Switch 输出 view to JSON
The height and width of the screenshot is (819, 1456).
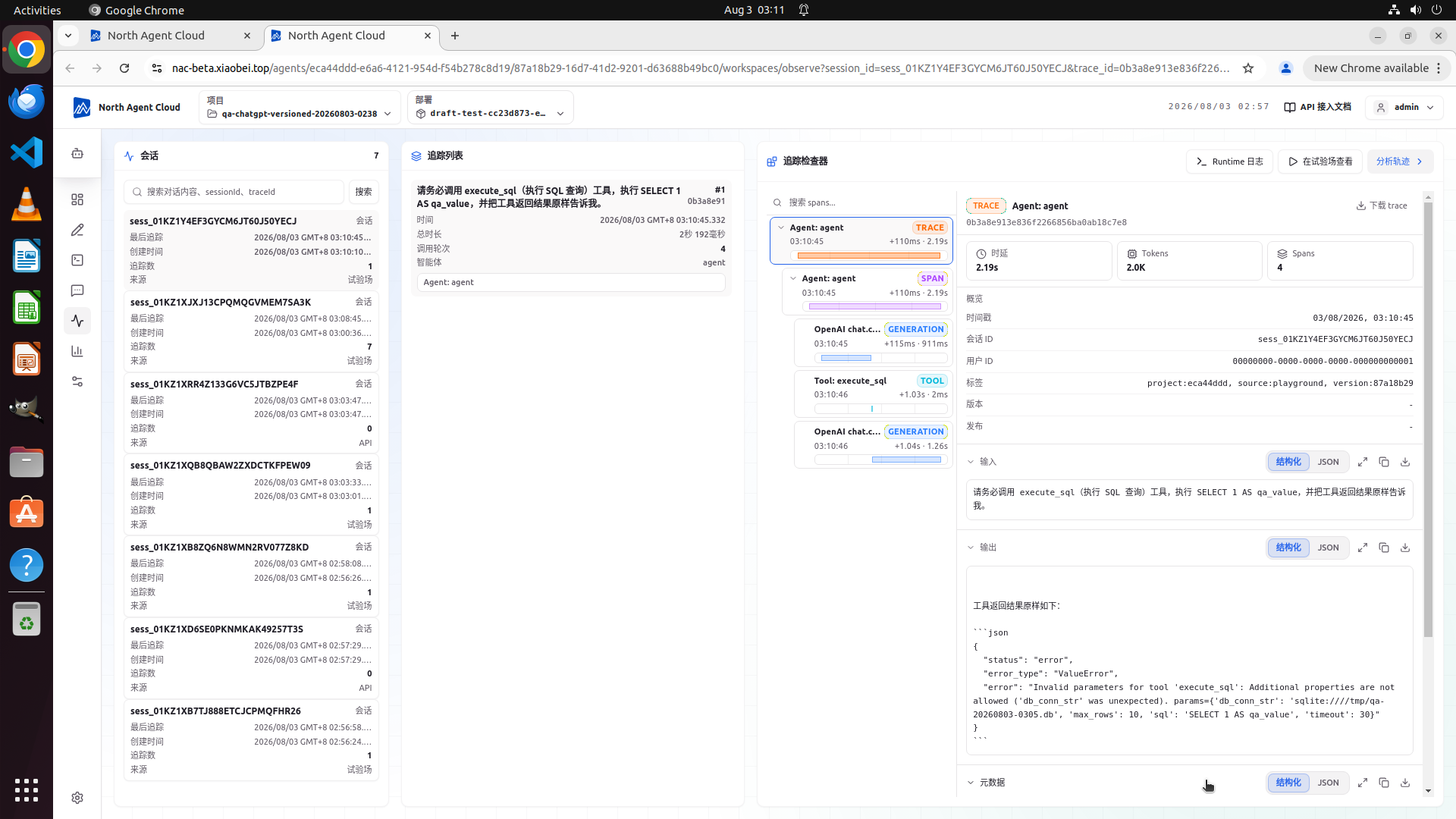[1328, 548]
